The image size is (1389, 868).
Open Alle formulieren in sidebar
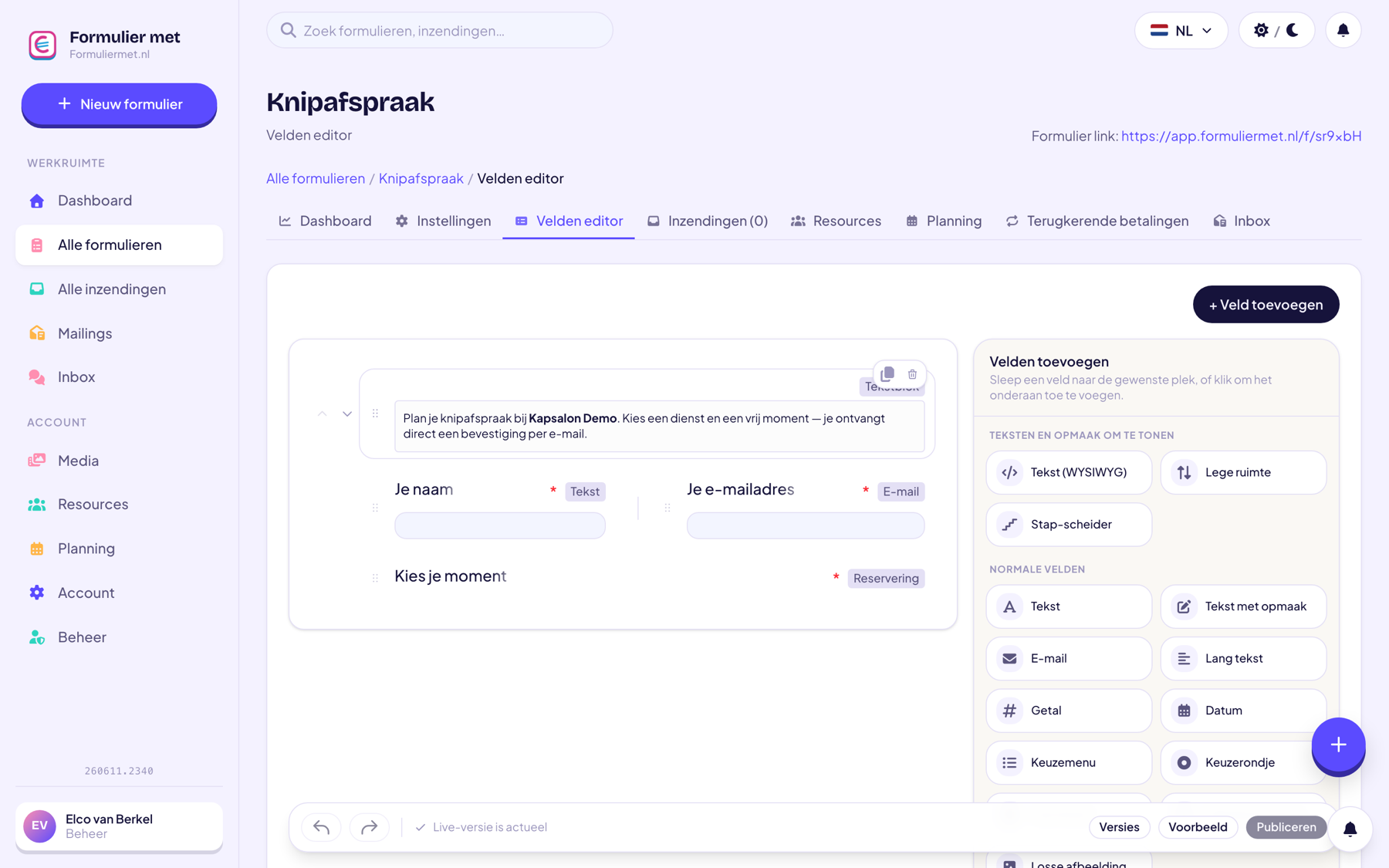[119, 245]
